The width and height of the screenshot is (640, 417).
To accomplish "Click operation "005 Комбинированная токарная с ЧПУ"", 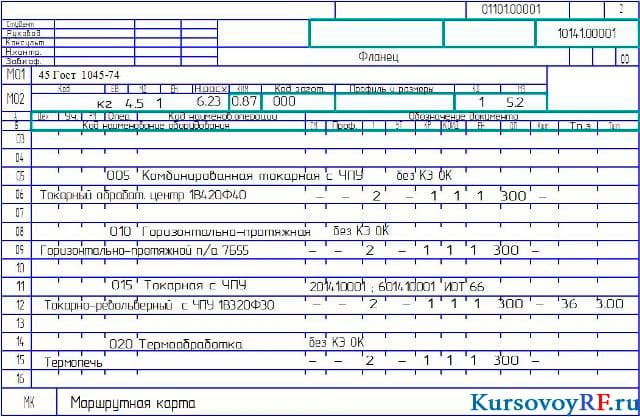I will point(234,176).
